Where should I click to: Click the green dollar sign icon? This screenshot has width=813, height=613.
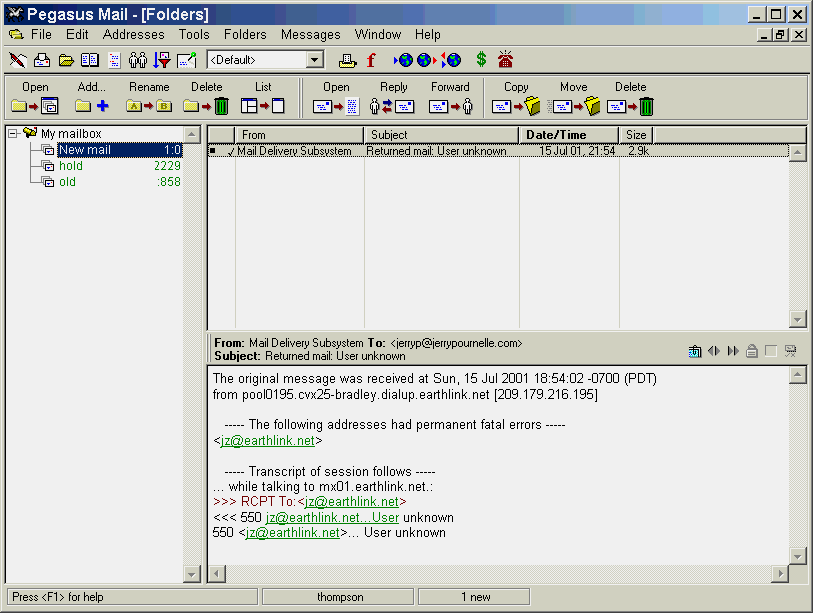tap(481, 60)
